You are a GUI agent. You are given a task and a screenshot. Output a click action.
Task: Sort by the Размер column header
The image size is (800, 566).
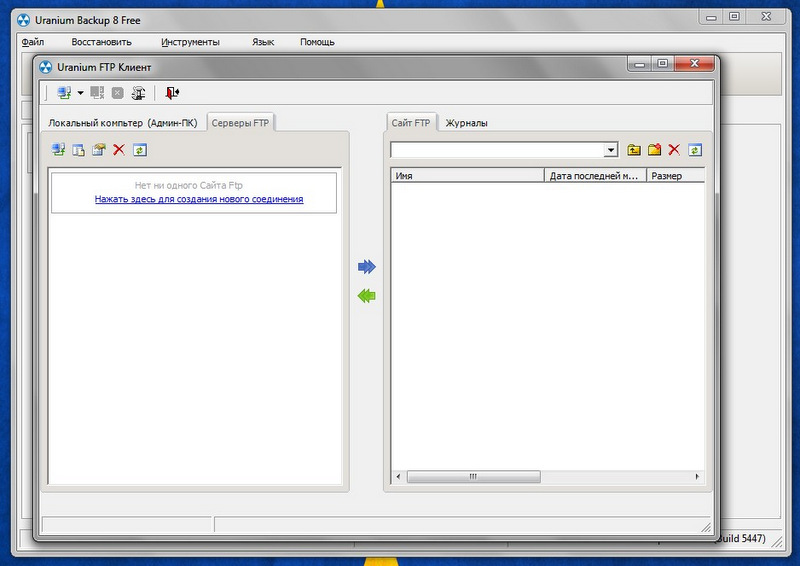[676, 176]
